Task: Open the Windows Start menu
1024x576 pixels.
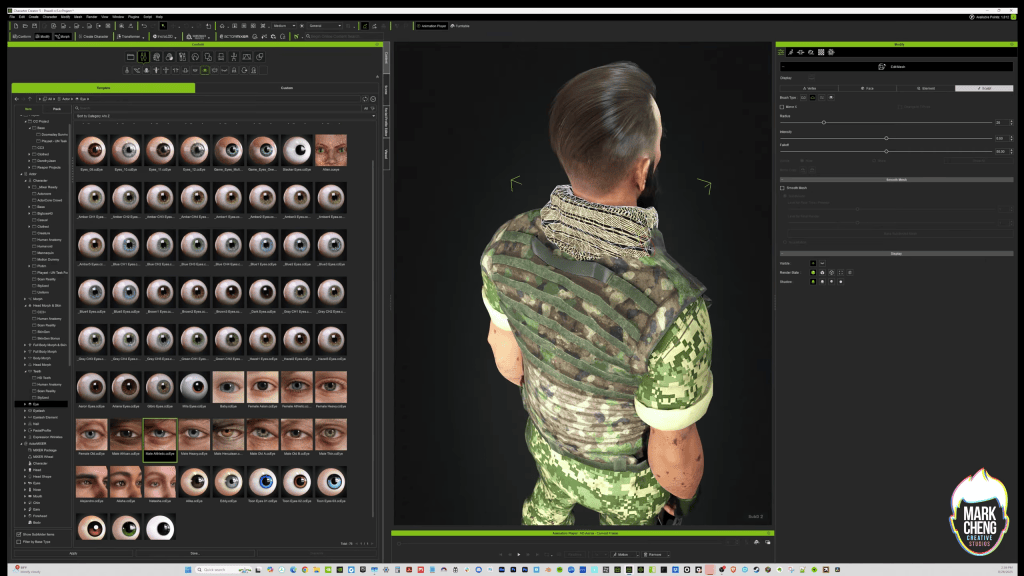Action: [188, 569]
